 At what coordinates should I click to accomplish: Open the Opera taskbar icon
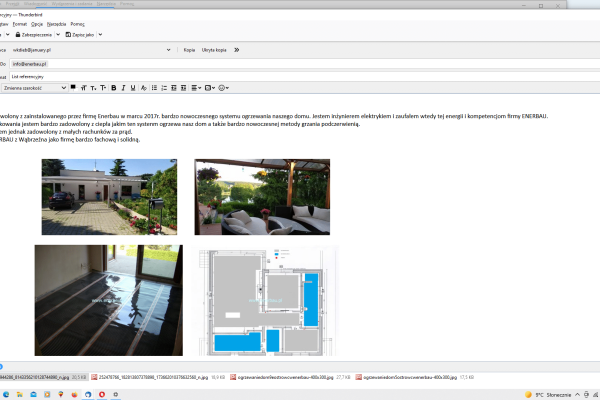tap(102, 394)
